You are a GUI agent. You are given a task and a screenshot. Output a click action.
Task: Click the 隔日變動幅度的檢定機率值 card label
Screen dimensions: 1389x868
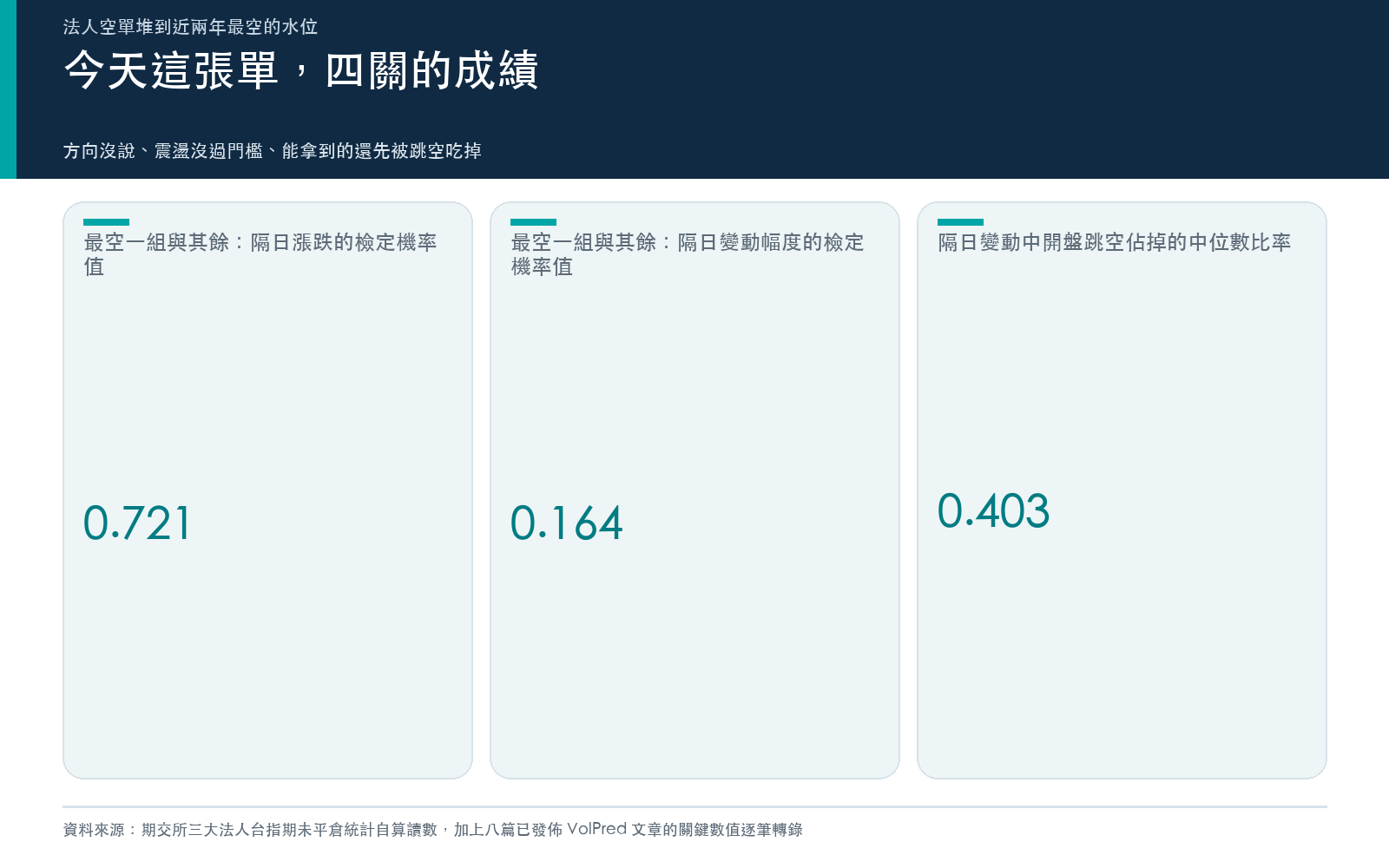coord(688,254)
